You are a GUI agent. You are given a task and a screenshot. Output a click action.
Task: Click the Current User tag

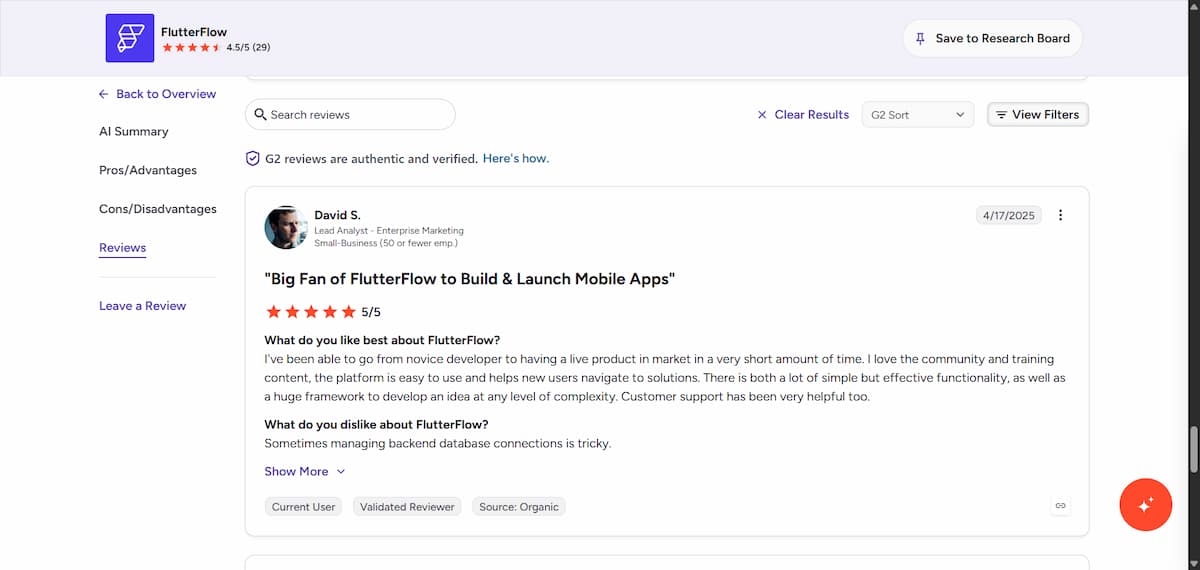[304, 507]
